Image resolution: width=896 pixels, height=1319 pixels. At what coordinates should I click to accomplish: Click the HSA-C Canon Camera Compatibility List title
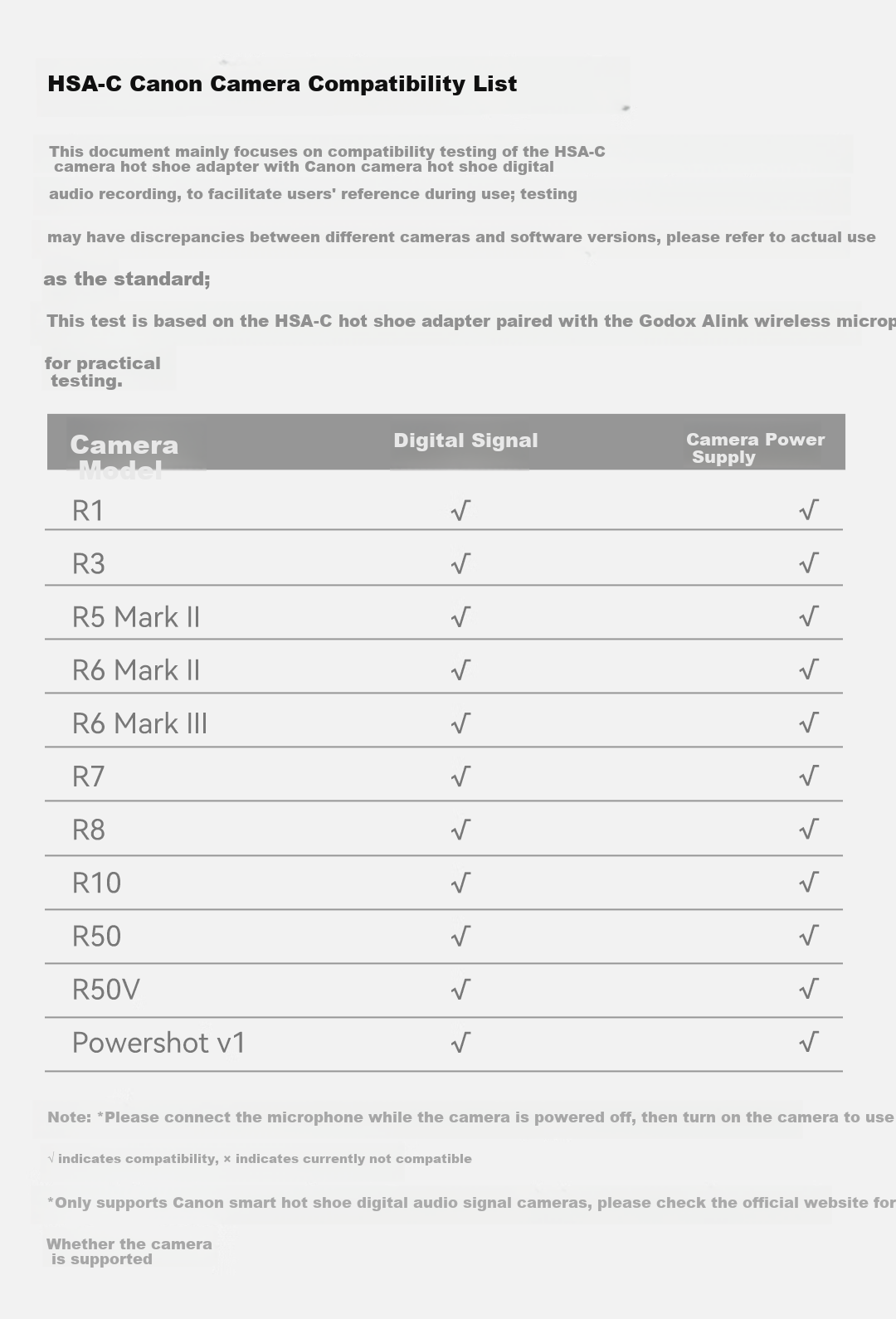(x=282, y=84)
